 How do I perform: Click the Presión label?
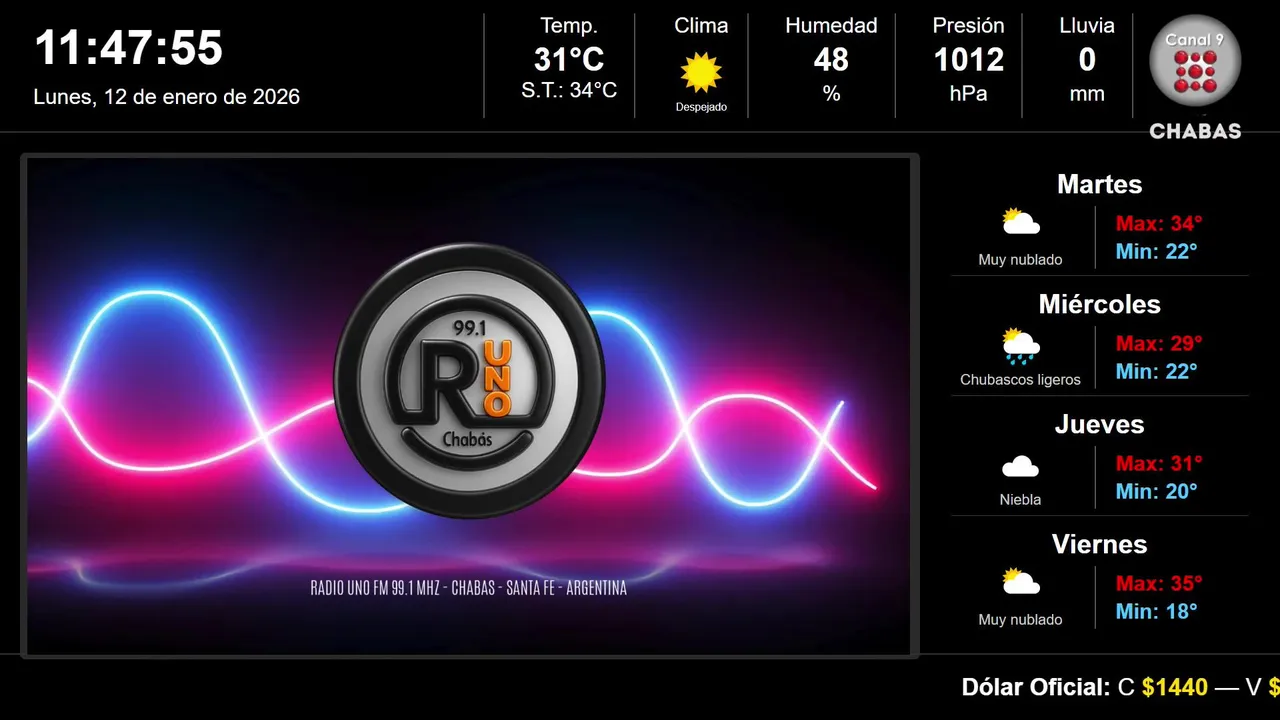coord(968,26)
